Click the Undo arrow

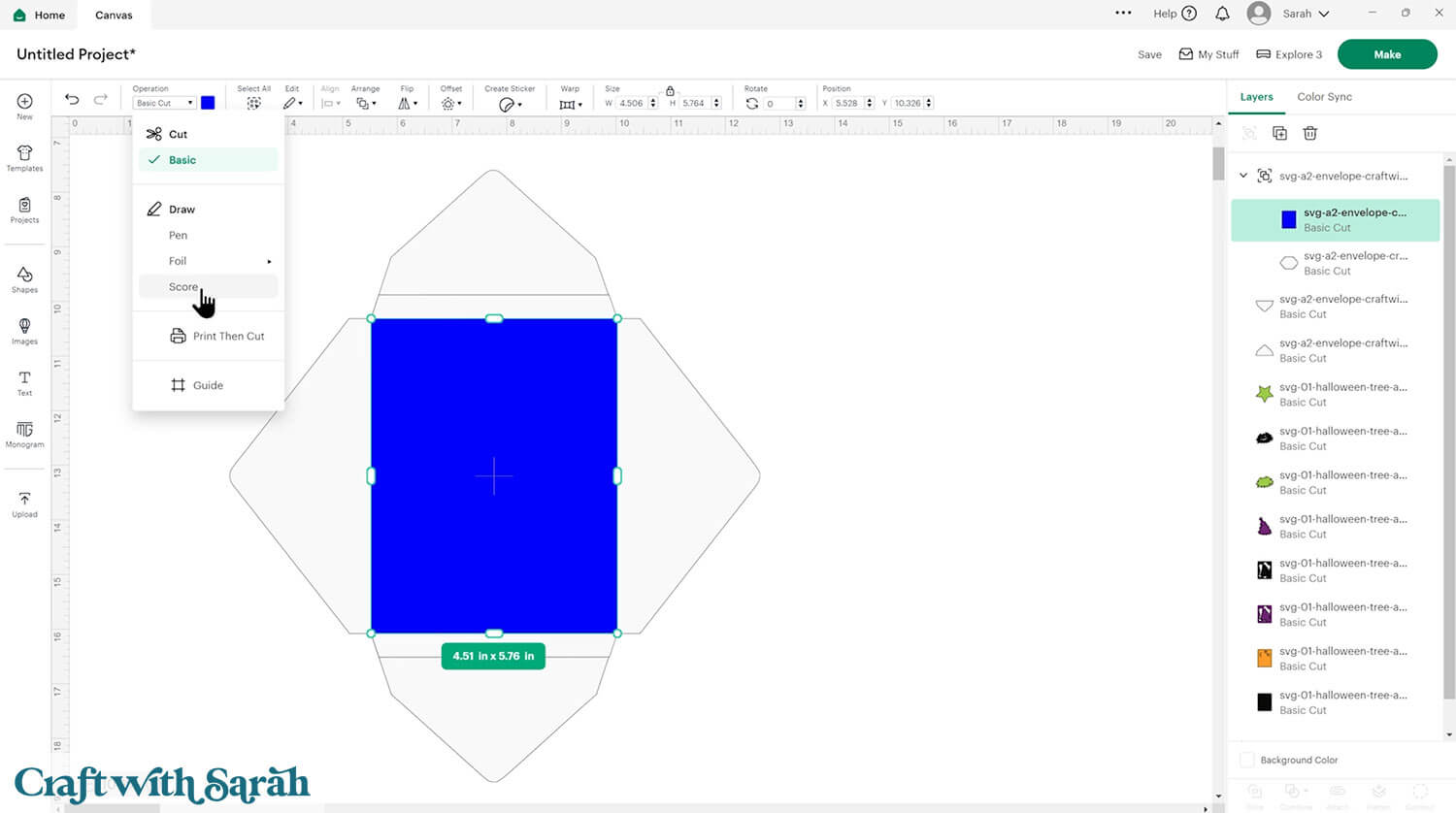coord(72,100)
